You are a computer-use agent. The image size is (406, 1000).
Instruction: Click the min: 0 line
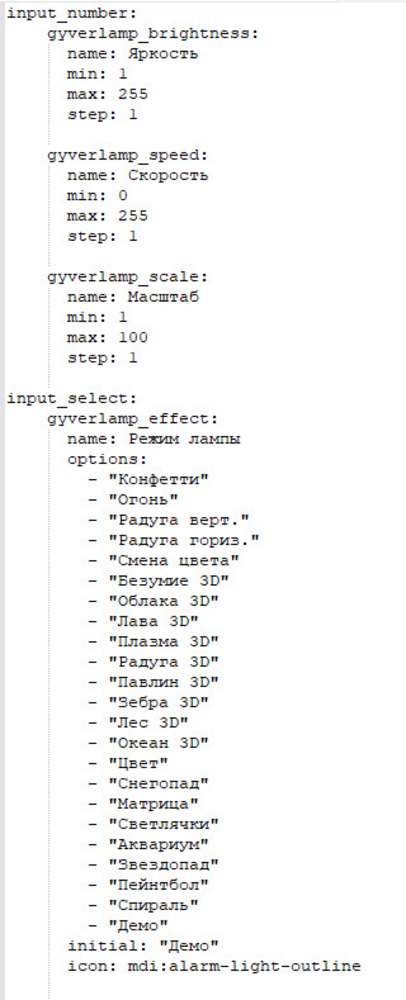point(97,195)
